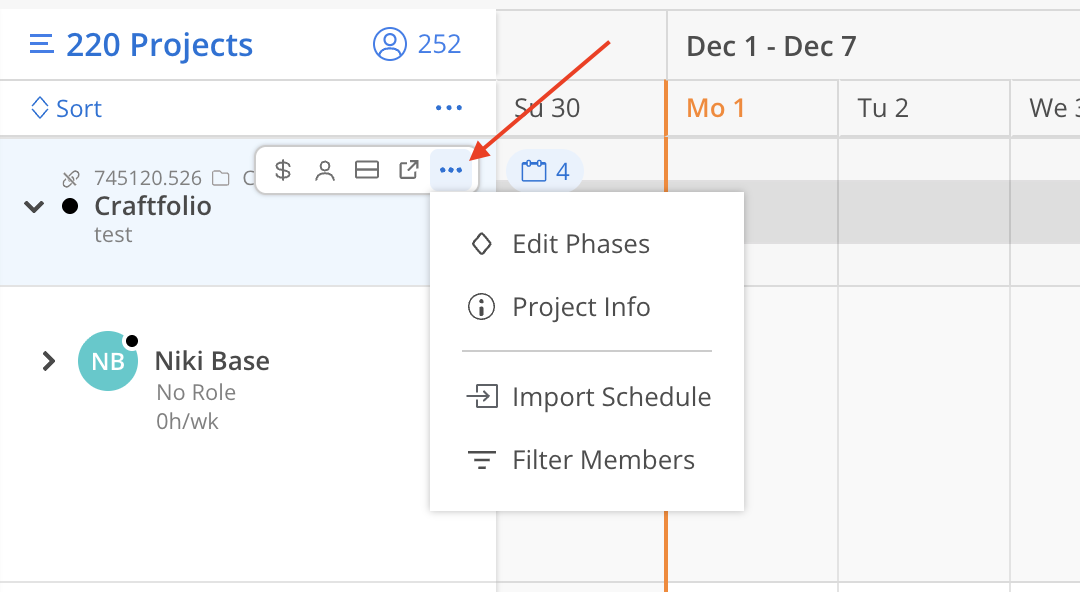Click the highlighted three-dots more icon

[451, 170]
